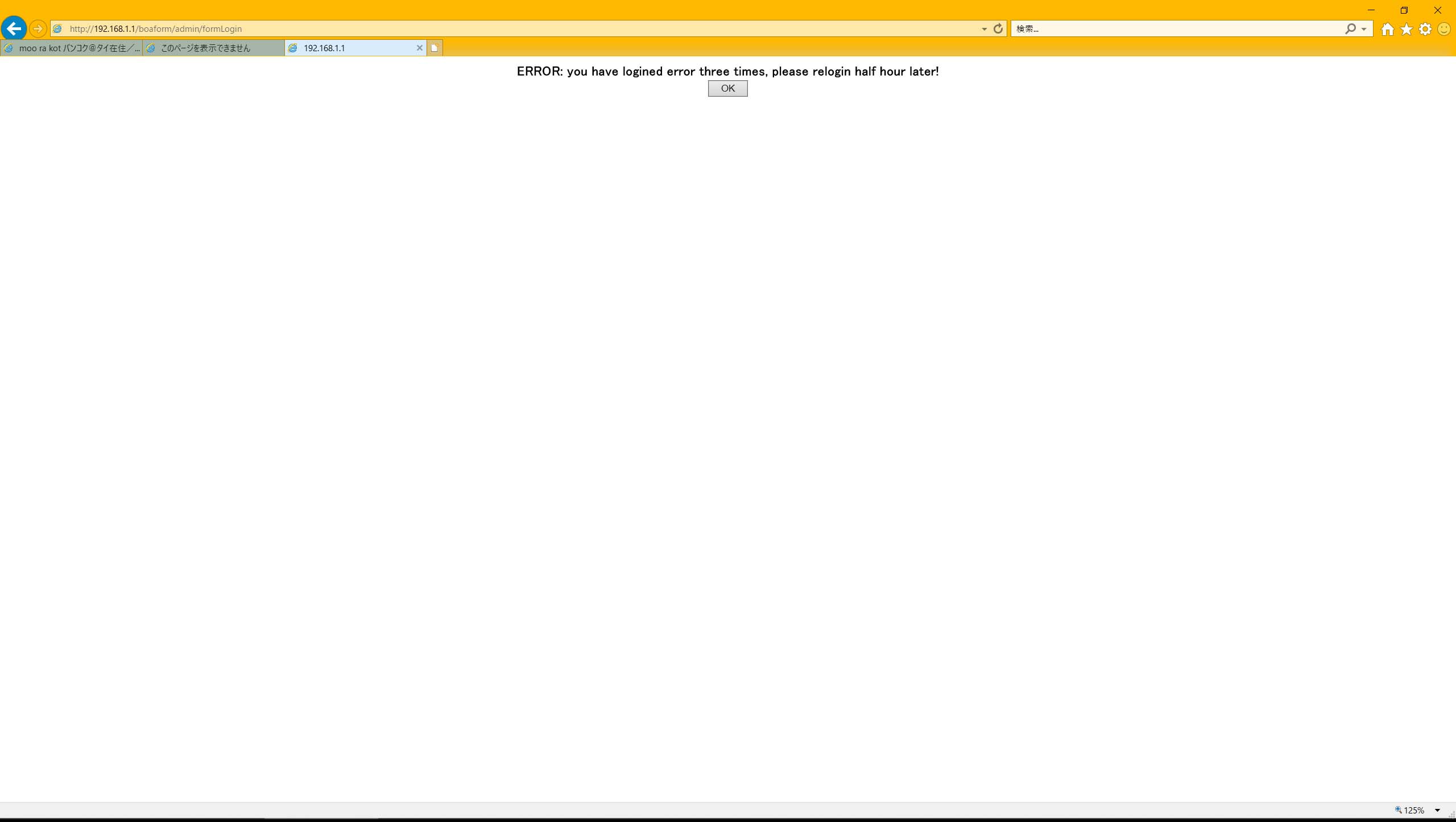This screenshot has width=1456, height=822.
Task: Click the search magnifier icon
Action: (1350, 28)
